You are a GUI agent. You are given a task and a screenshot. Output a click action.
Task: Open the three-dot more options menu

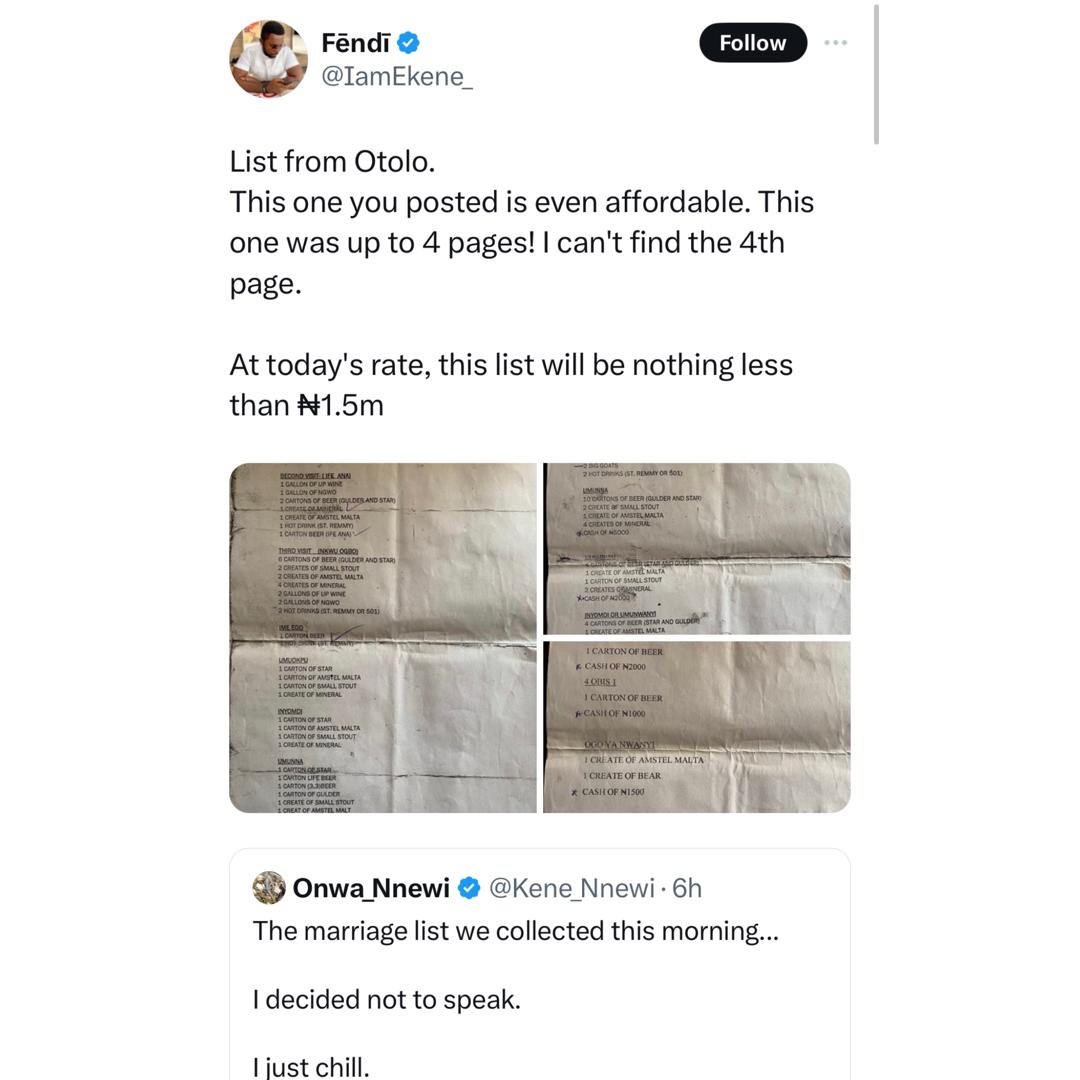pyautogui.click(x=835, y=43)
